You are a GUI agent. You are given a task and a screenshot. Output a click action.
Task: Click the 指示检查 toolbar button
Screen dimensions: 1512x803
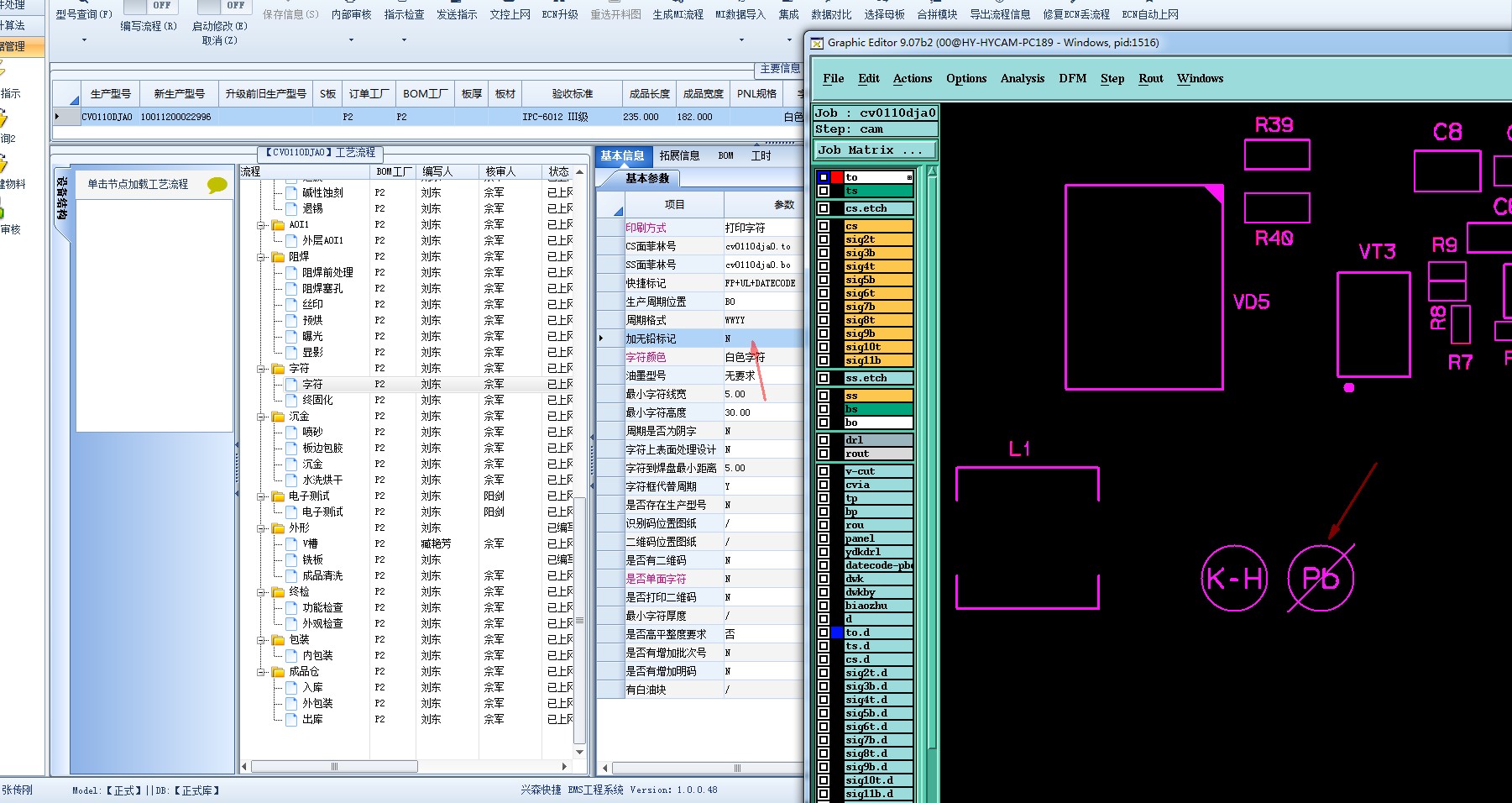[404, 14]
